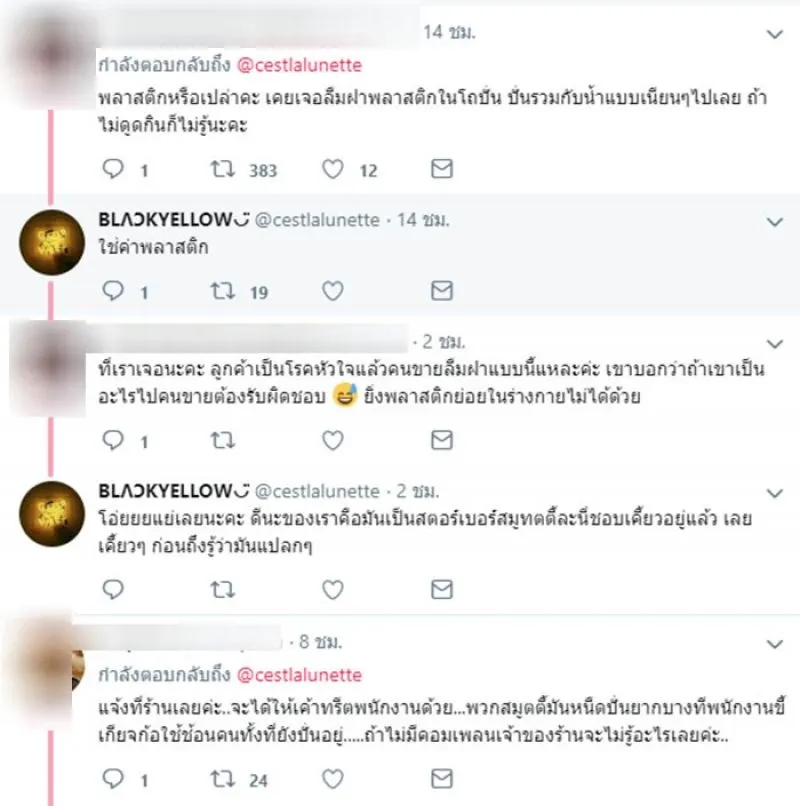
Task: Retweet BLACKYELLOW's tweet with 19 retweets
Action: coord(223,291)
